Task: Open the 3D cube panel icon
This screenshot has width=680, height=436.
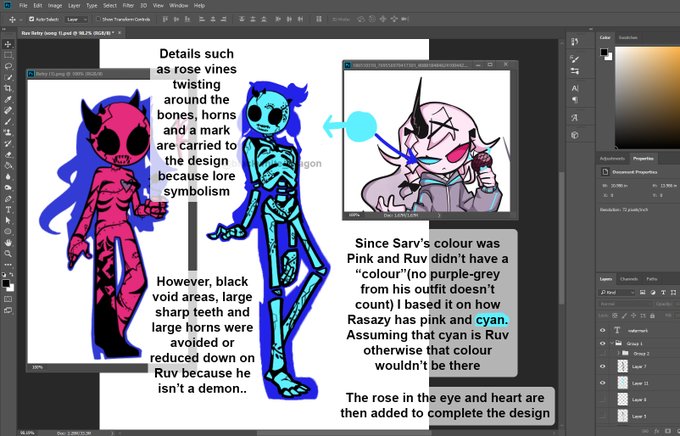Action: tap(575, 135)
